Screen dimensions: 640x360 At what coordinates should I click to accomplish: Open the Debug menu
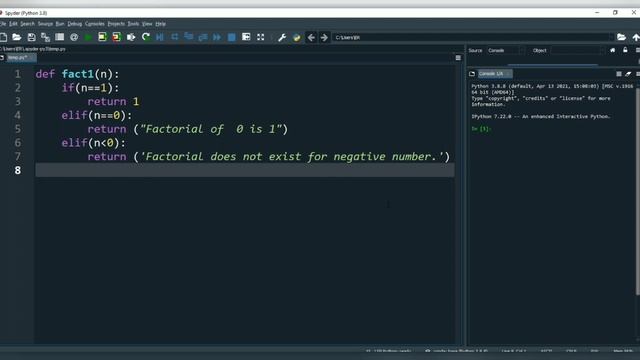[x=75, y=24]
